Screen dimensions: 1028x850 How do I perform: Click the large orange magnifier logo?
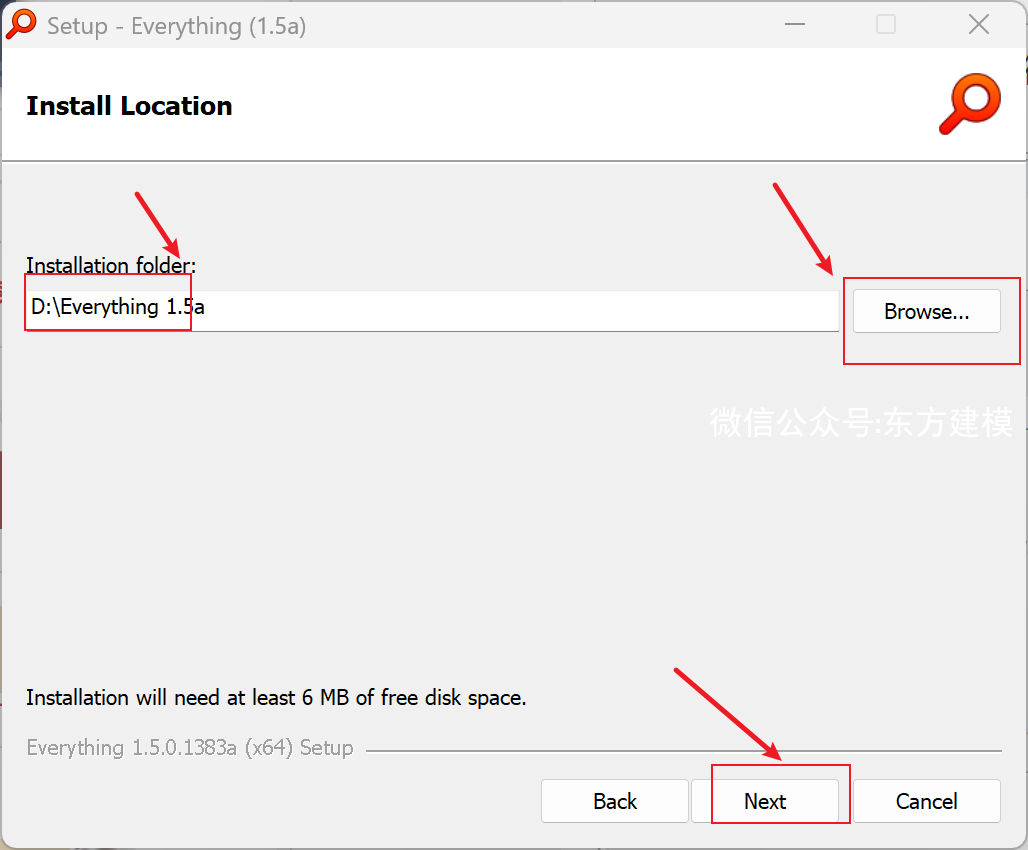click(x=970, y=104)
